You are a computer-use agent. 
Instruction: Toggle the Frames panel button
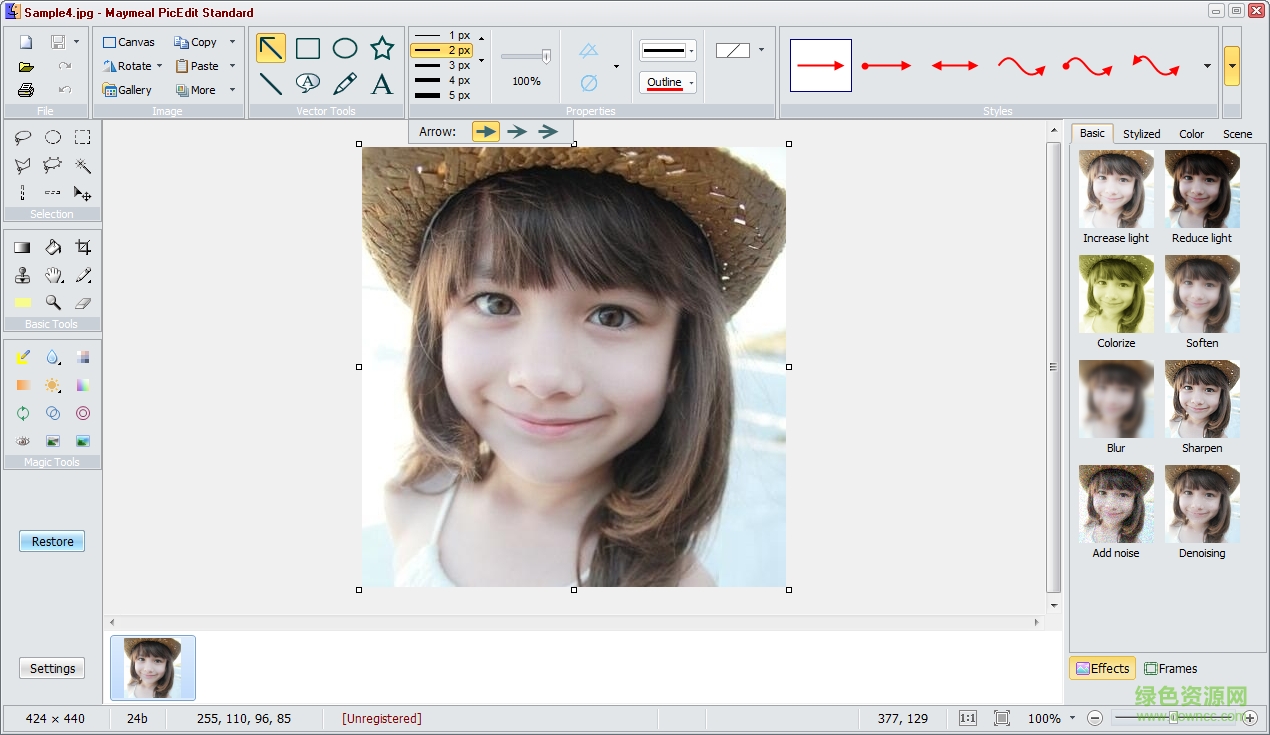tap(1170, 668)
